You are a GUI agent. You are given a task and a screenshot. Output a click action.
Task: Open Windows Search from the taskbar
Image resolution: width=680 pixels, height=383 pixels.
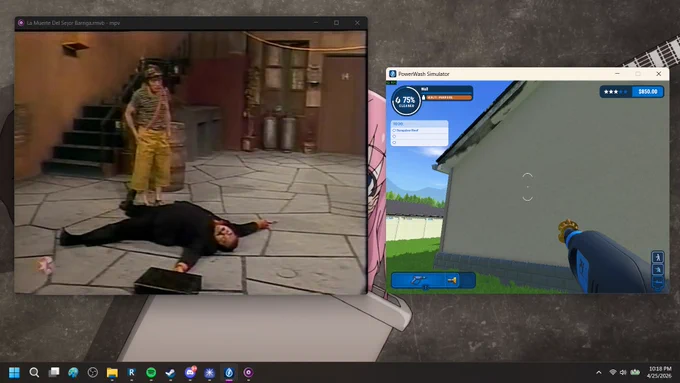pyautogui.click(x=34, y=372)
